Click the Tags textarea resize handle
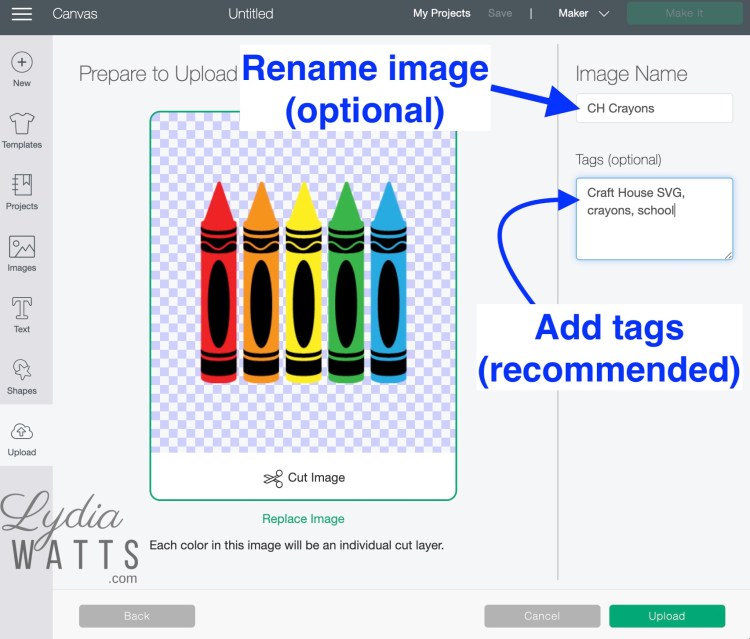The width and height of the screenshot is (750, 639). (x=728, y=255)
